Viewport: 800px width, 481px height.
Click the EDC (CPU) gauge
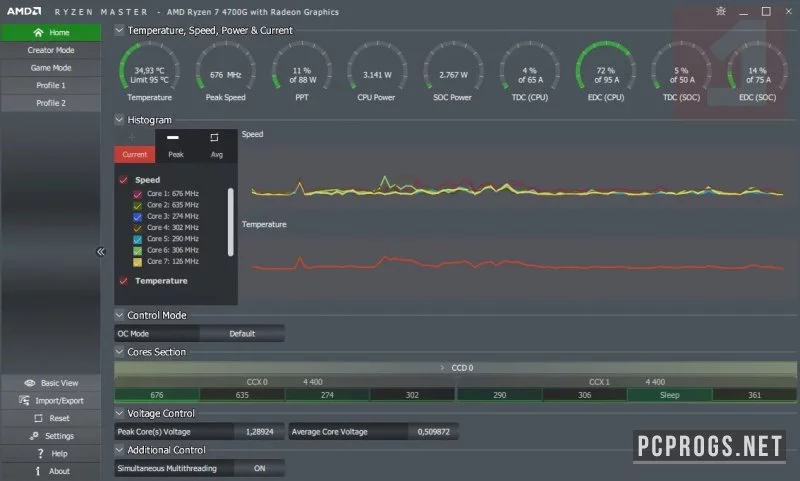pyautogui.click(x=606, y=71)
